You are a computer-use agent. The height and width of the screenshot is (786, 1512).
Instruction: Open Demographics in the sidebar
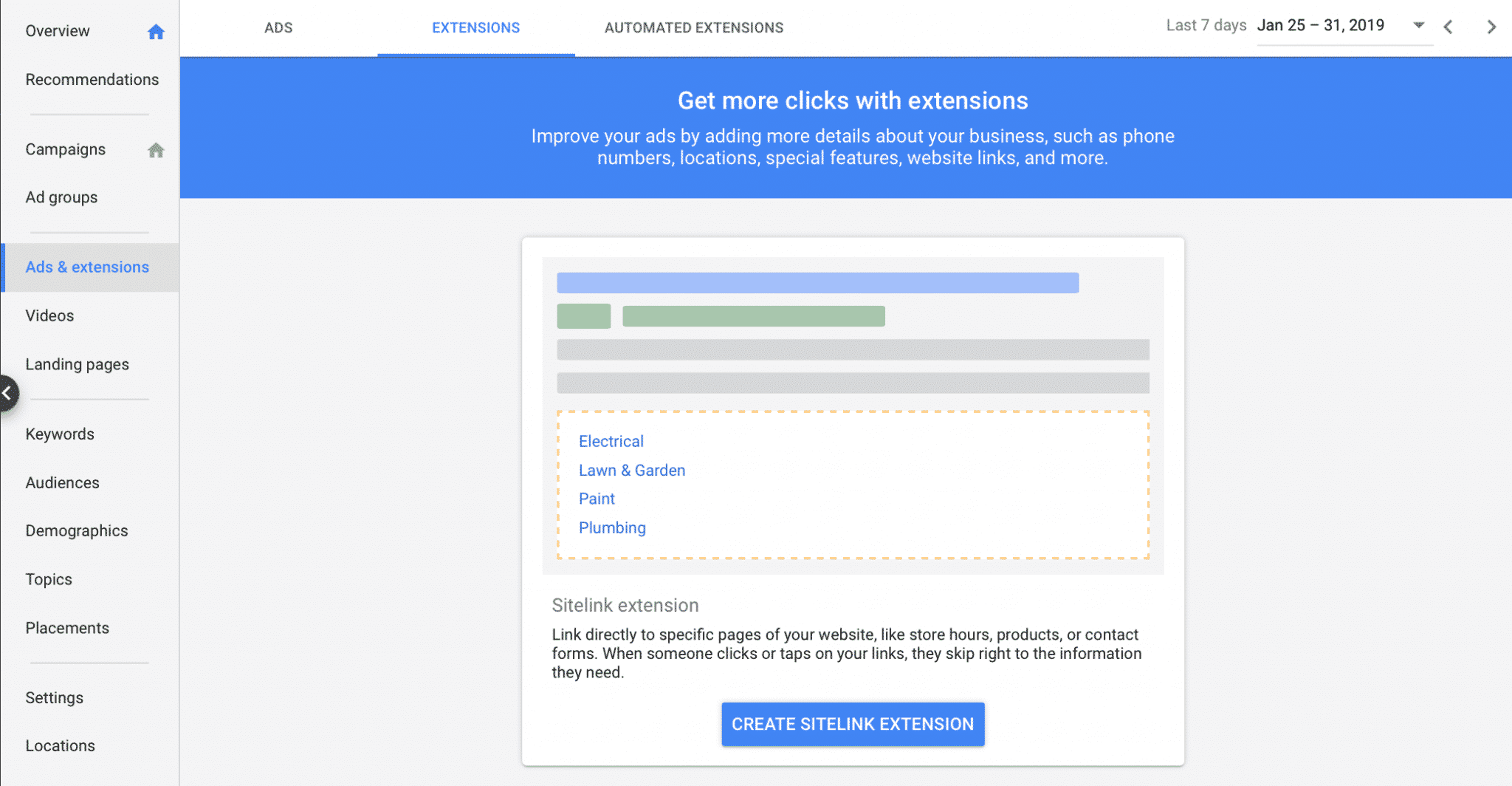click(x=77, y=530)
